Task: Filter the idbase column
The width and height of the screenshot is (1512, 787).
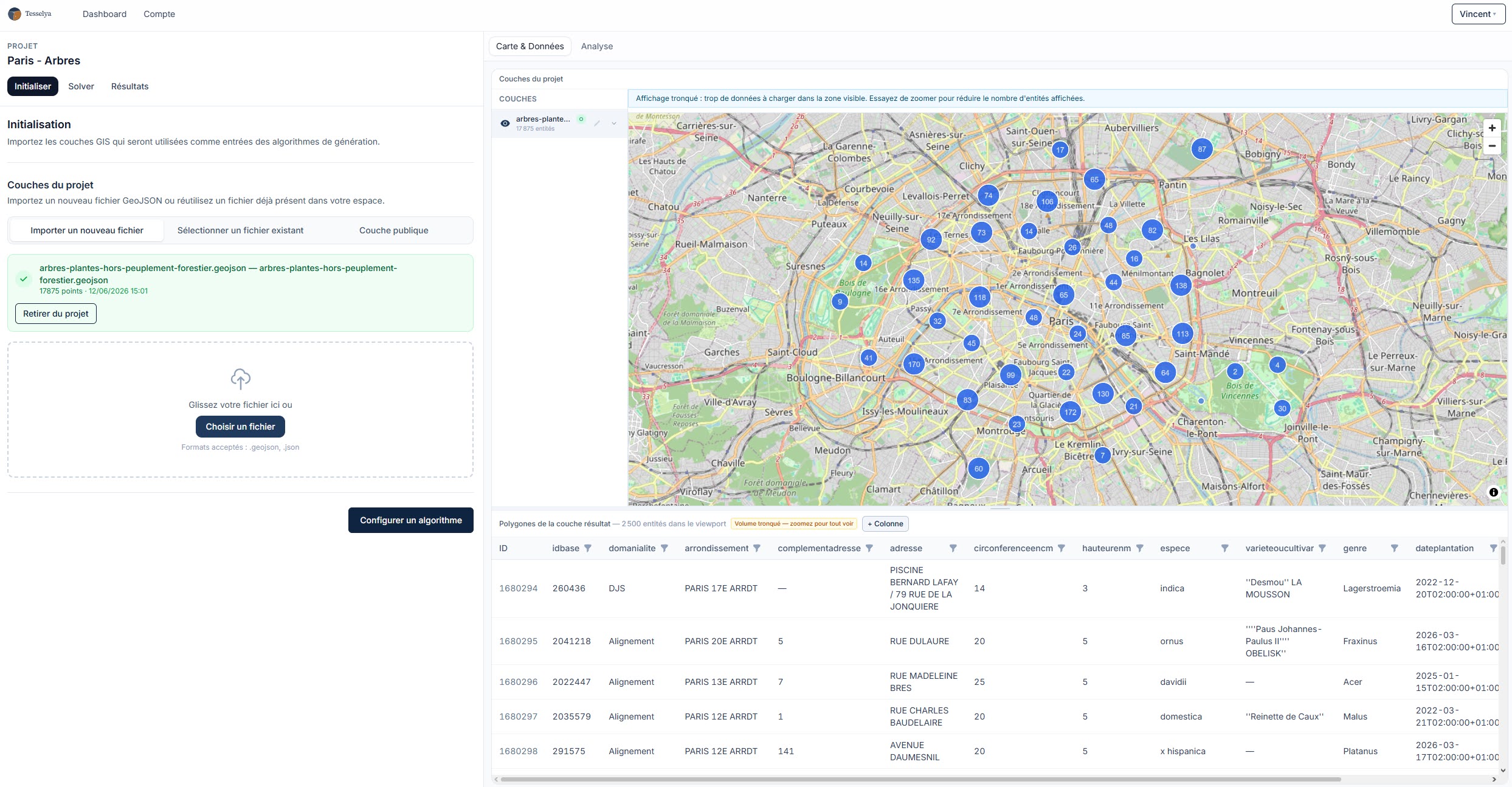Action: 588,548
